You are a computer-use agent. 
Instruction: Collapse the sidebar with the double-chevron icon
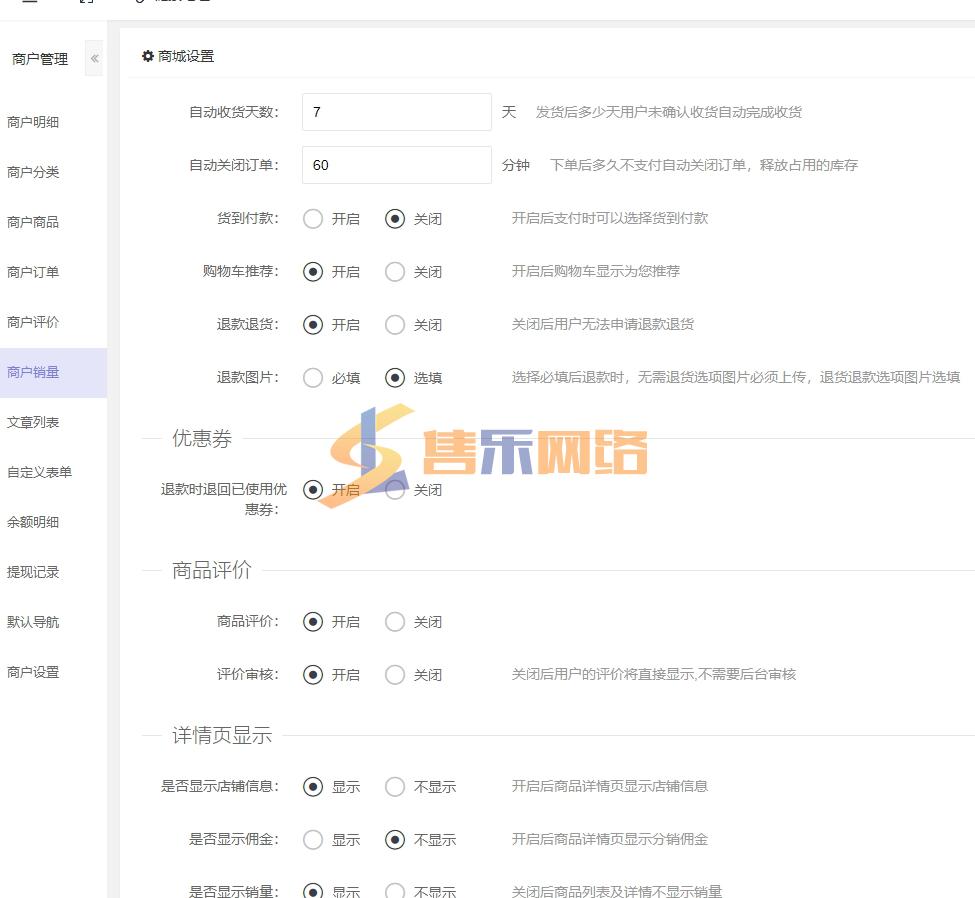94,59
